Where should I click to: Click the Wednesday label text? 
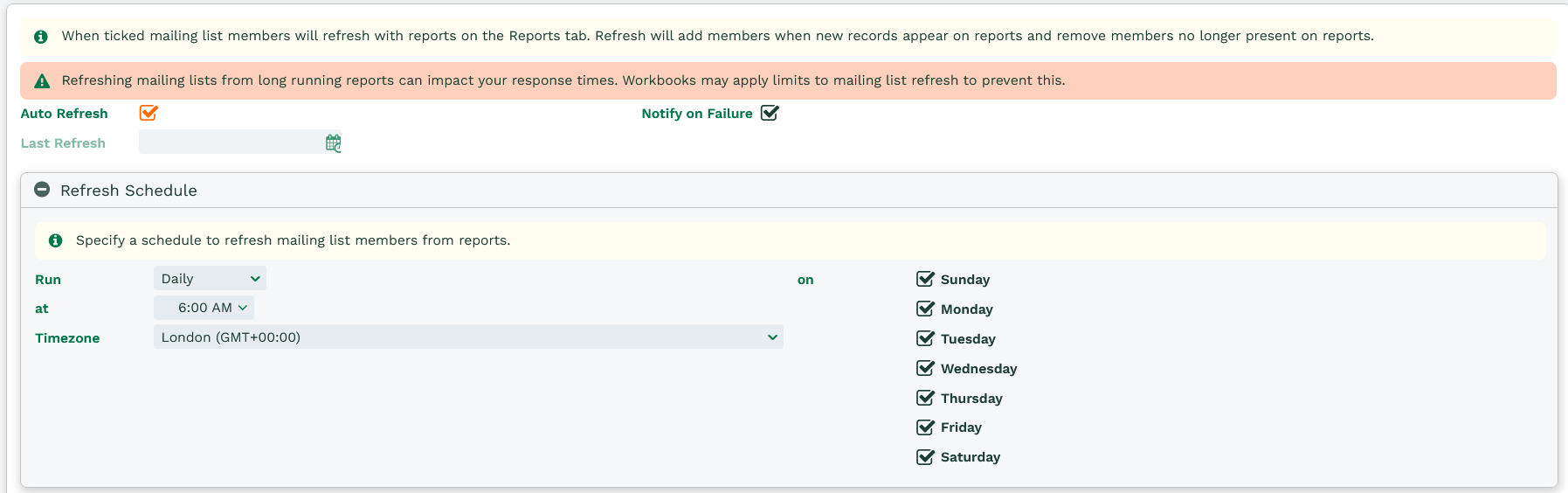(978, 369)
